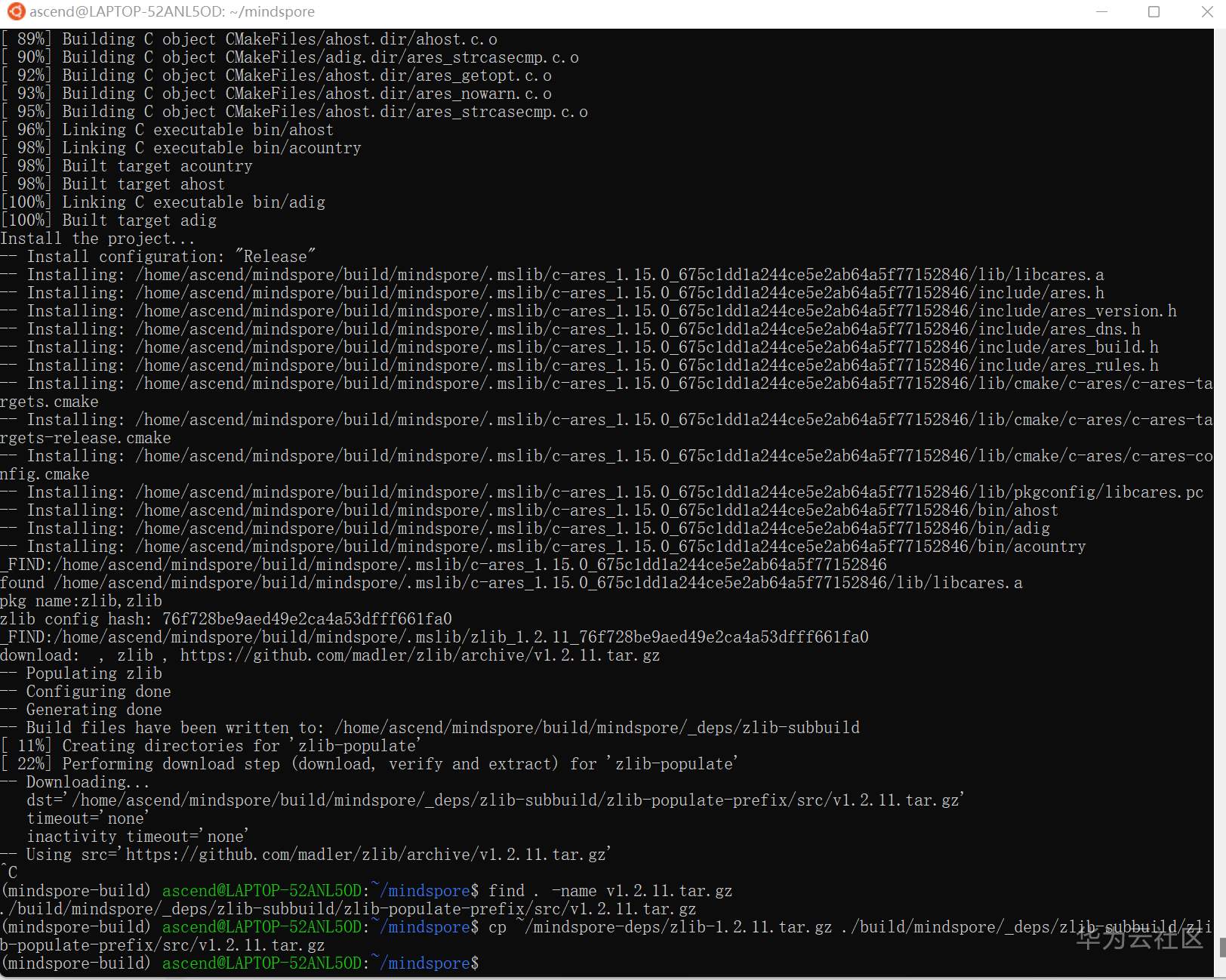The width and height of the screenshot is (1226, 980).
Task: Click the Installing line ending in 'ares_dns.h'
Action: pos(571,329)
